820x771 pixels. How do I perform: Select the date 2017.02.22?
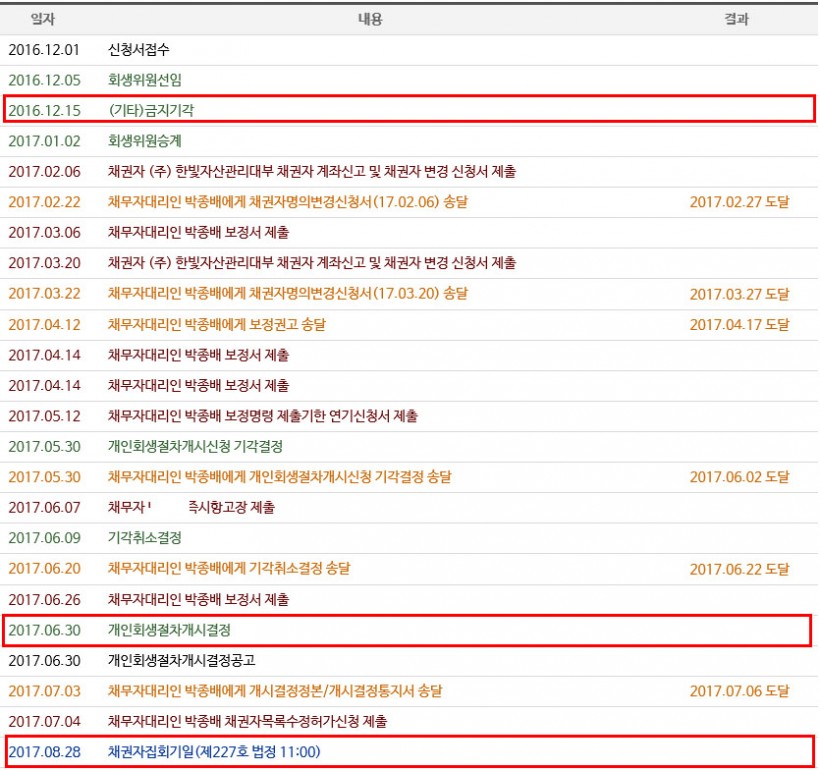pyautogui.click(x=44, y=202)
